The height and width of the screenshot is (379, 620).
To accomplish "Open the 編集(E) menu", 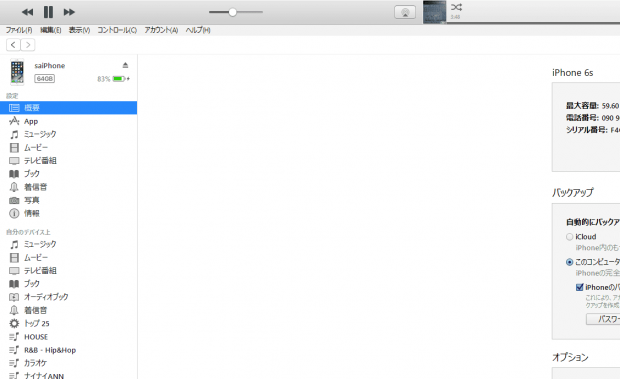I will click(x=51, y=30).
